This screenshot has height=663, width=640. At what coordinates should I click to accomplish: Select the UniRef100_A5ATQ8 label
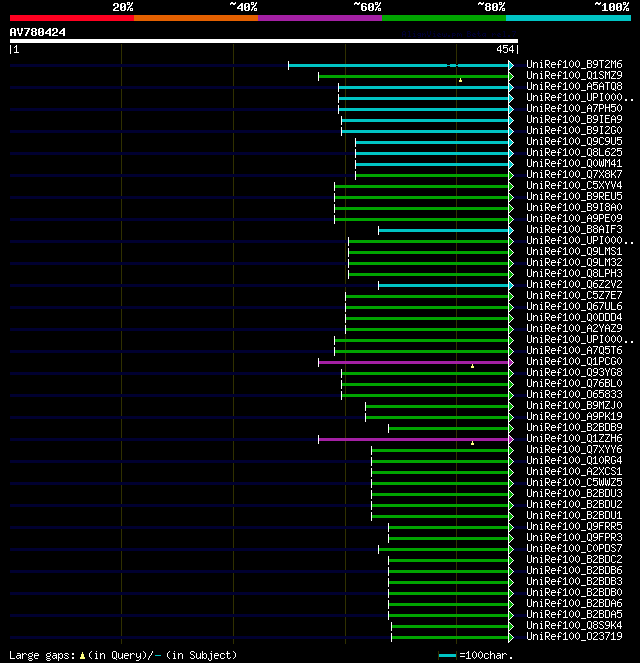[x=574, y=86]
